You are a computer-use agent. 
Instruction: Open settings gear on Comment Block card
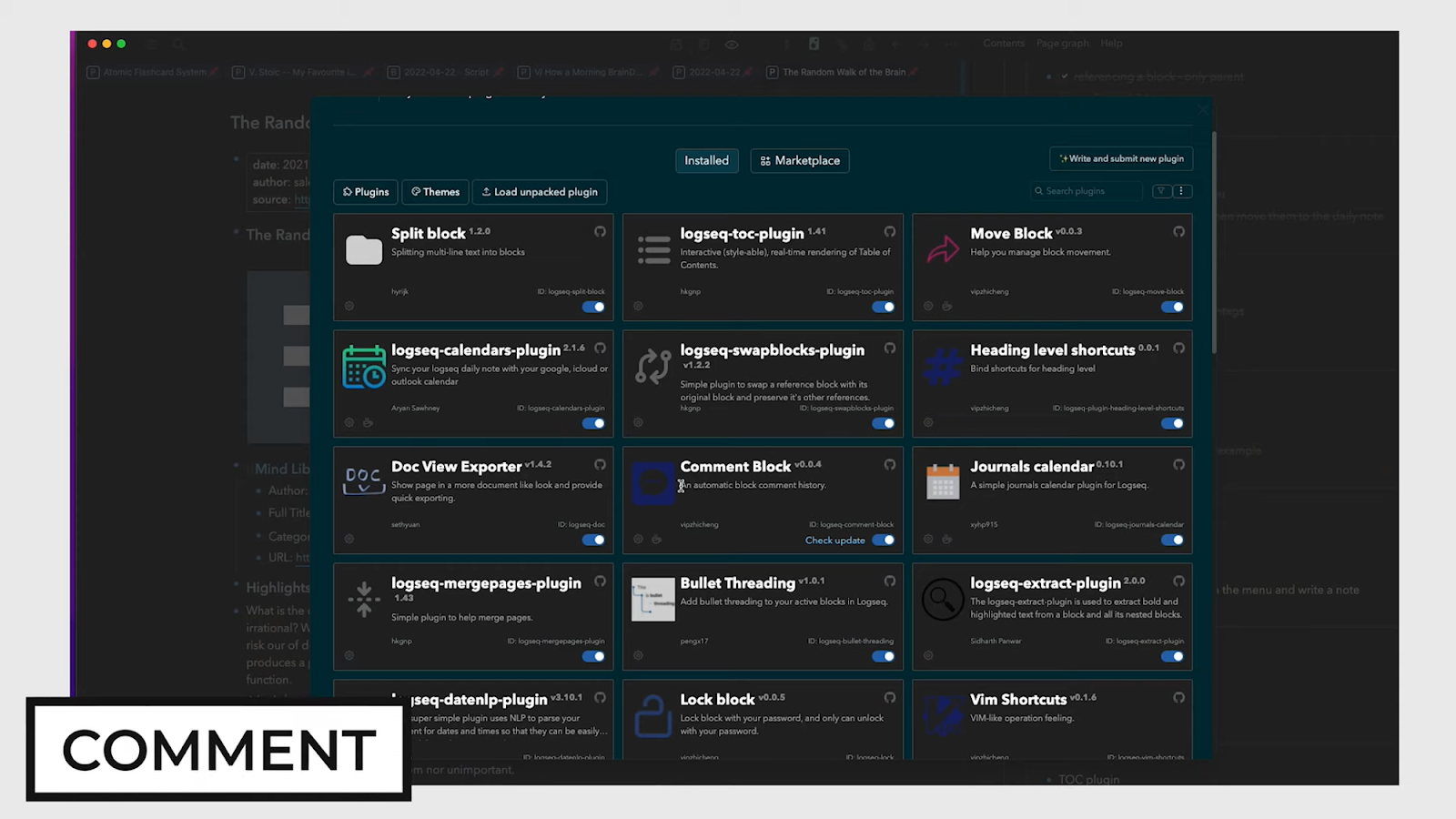pyautogui.click(x=639, y=540)
